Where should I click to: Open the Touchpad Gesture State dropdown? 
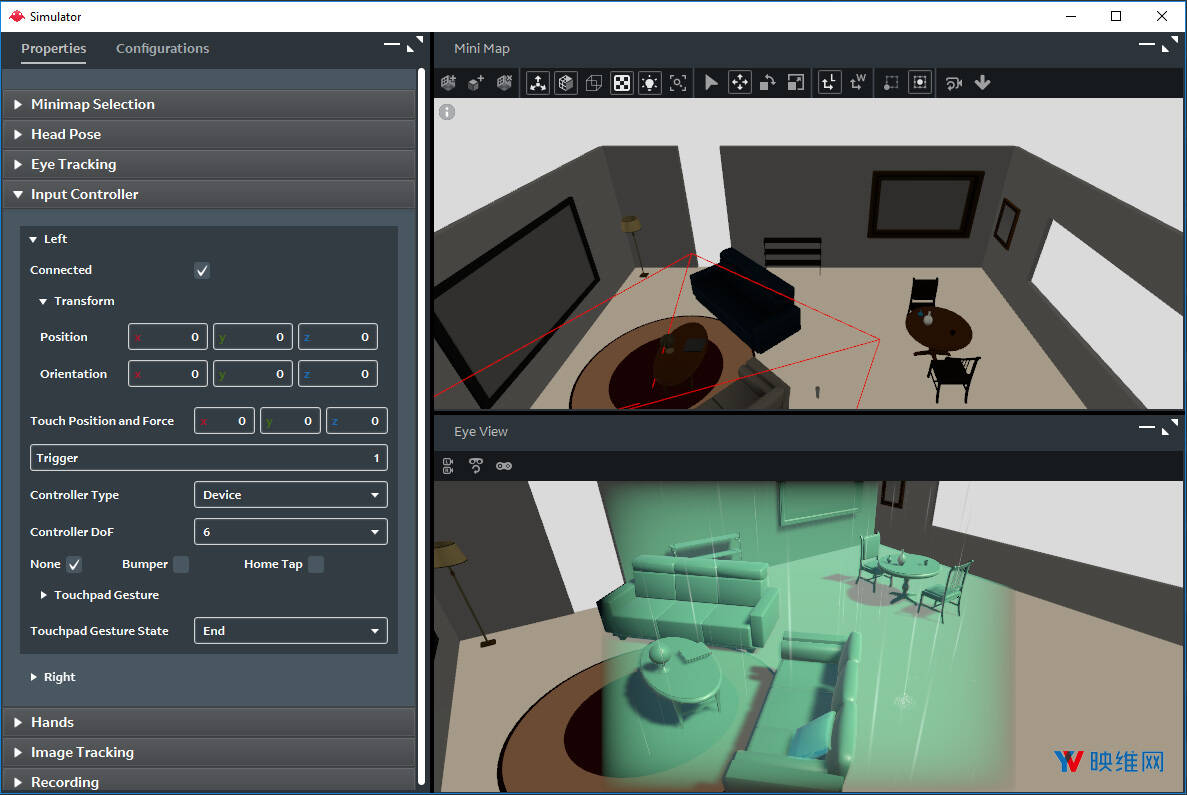[x=290, y=631]
